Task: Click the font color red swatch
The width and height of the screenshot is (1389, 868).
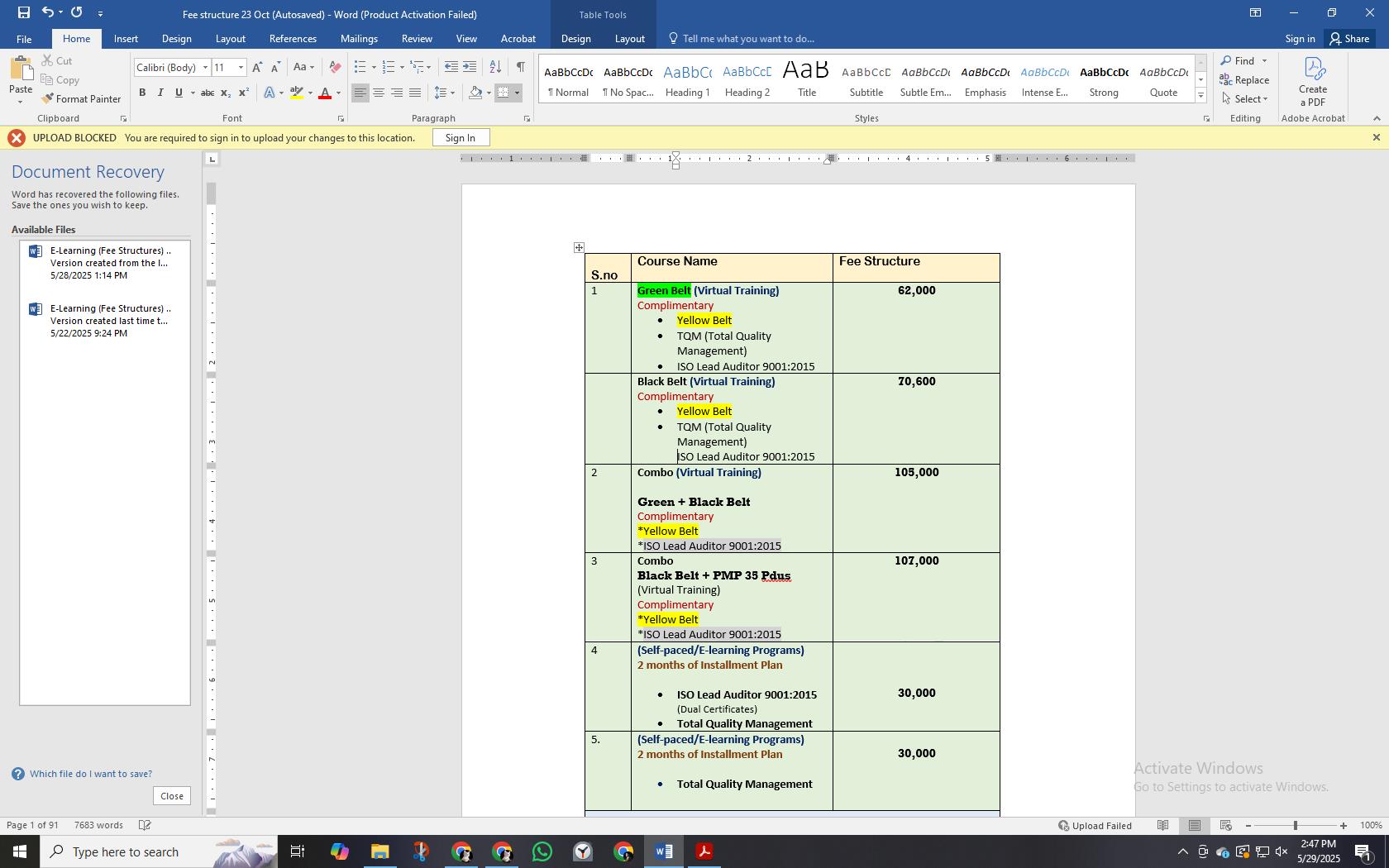Action: click(x=325, y=93)
